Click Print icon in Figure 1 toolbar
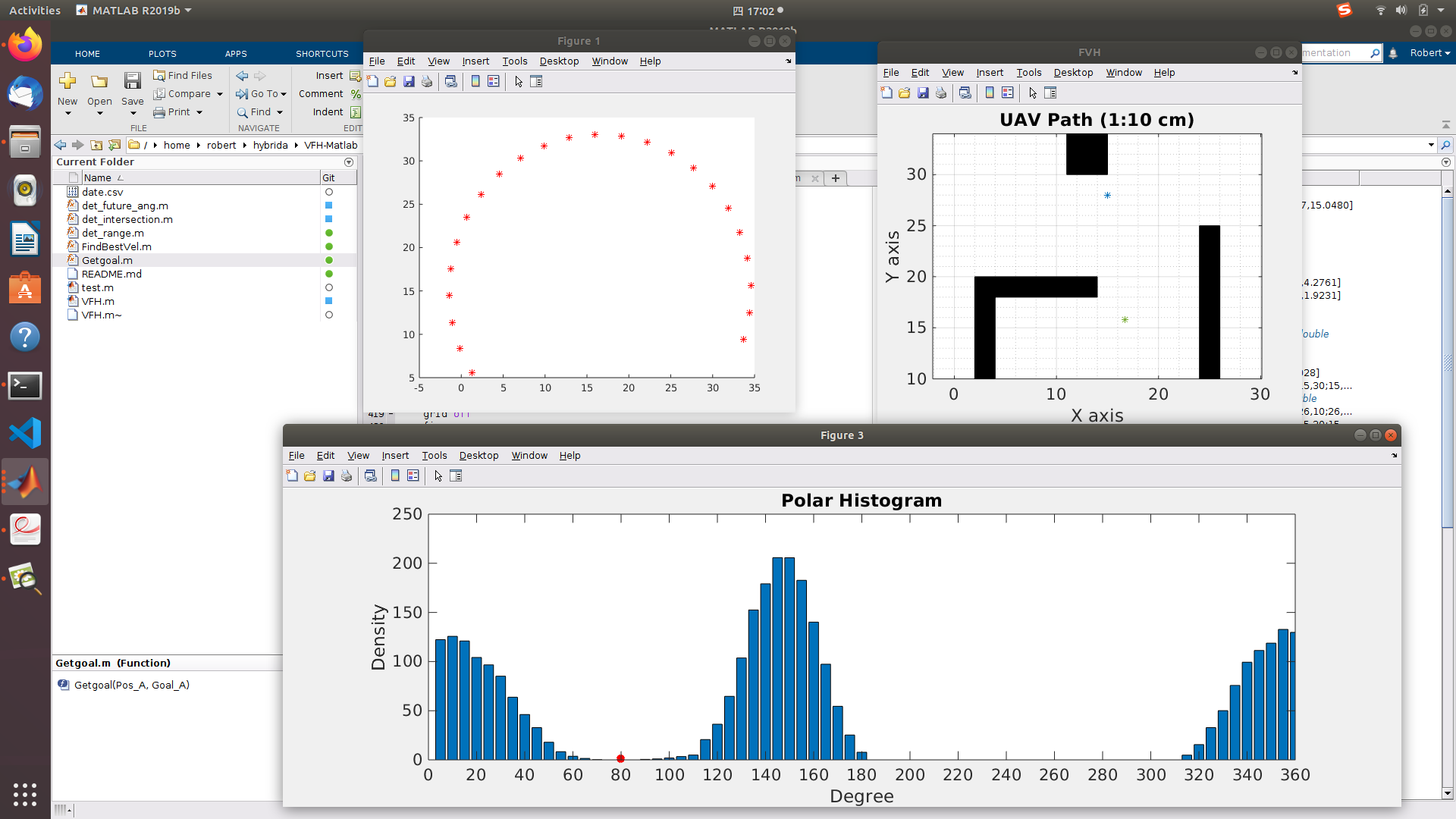The height and width of the screenshot is (819, 1456). click(x=427, y=82)
